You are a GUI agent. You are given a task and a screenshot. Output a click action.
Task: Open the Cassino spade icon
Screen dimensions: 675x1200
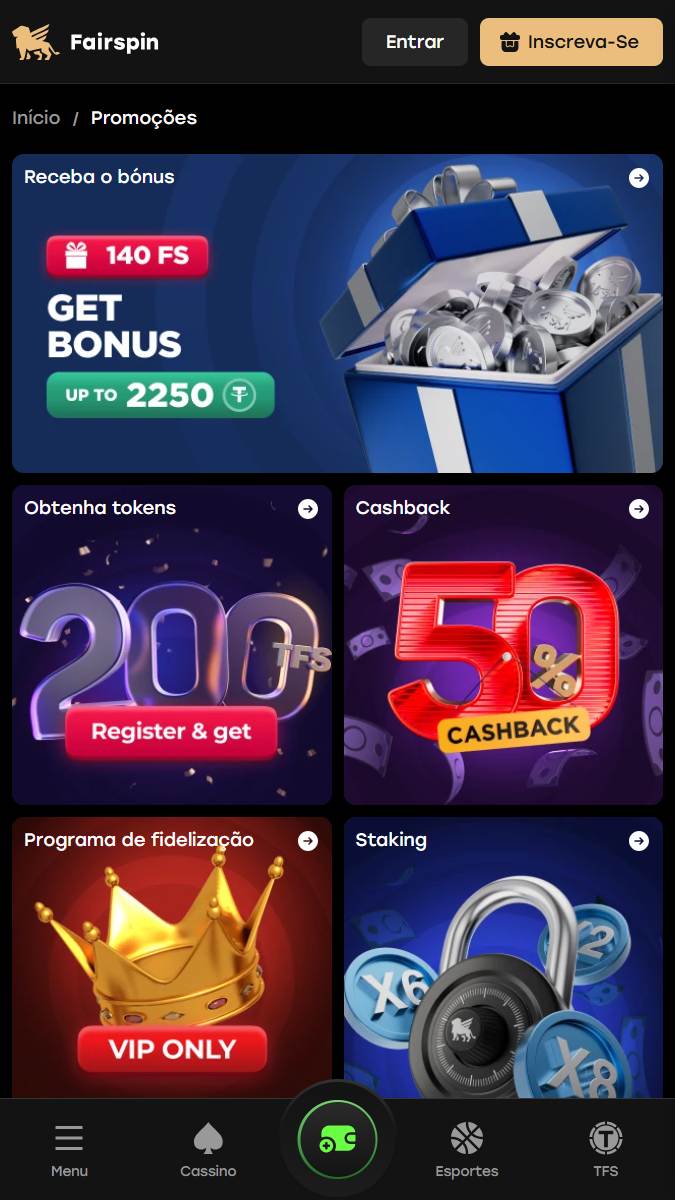click(208, 1138)
